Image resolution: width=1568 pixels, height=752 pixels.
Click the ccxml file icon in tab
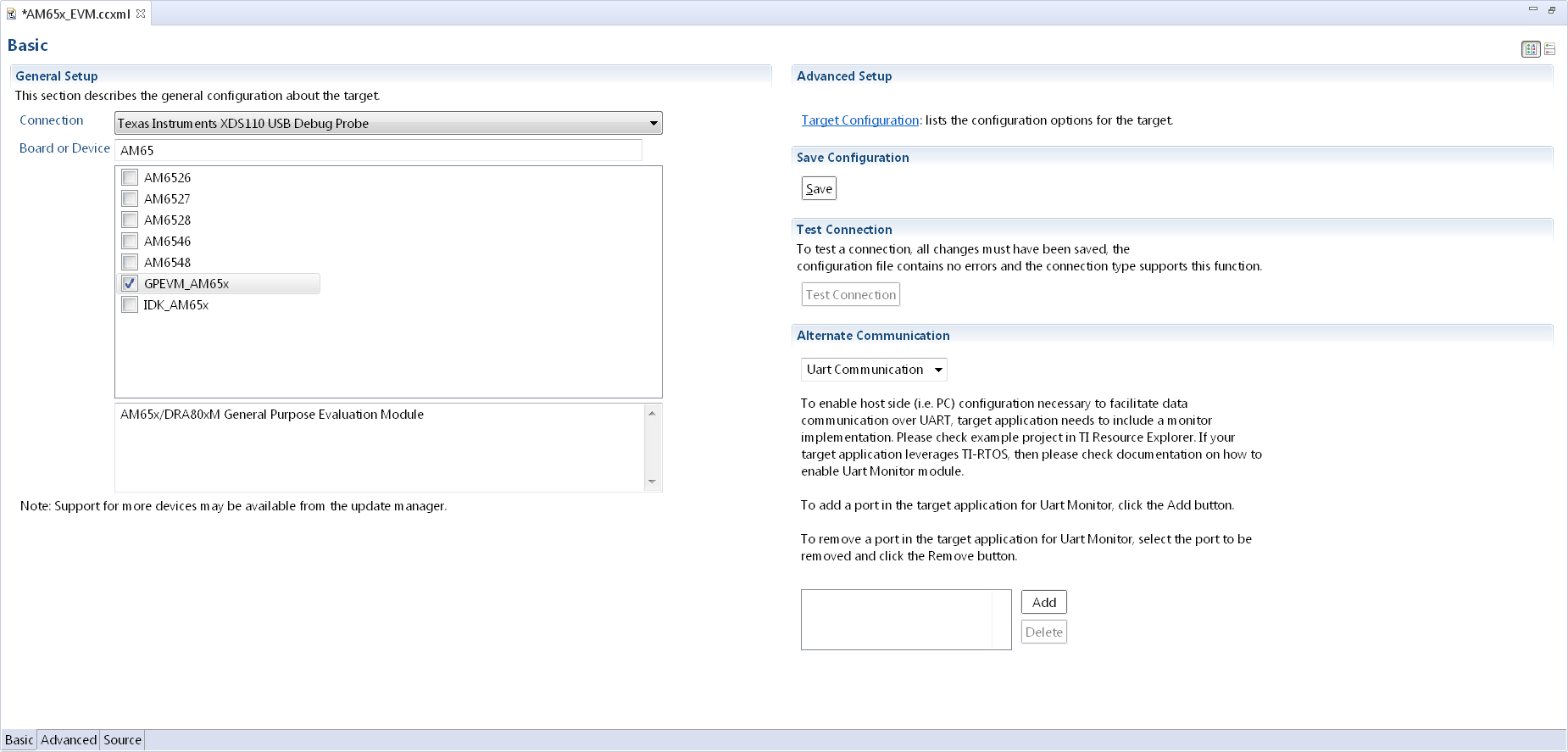[x=12, y=14]
